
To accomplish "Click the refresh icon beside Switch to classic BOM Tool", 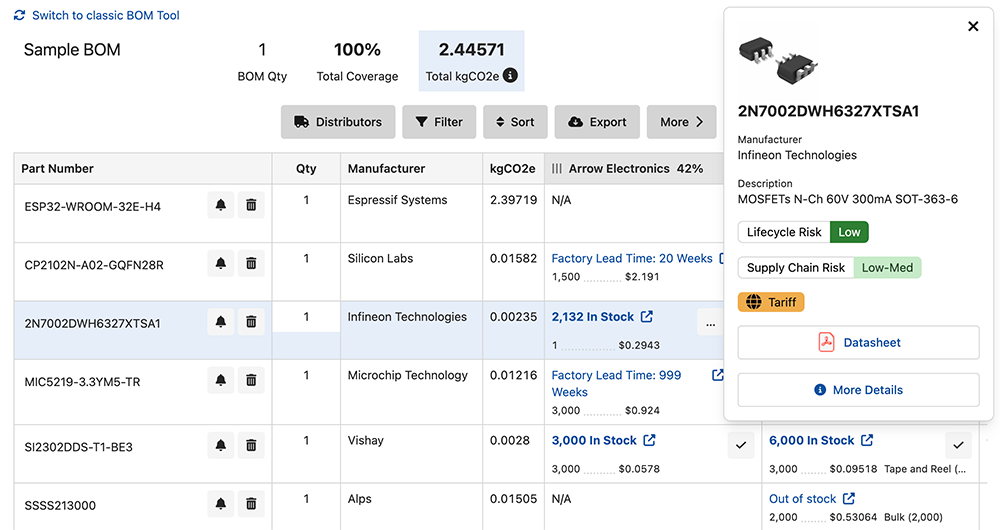I will click(20, 15).
